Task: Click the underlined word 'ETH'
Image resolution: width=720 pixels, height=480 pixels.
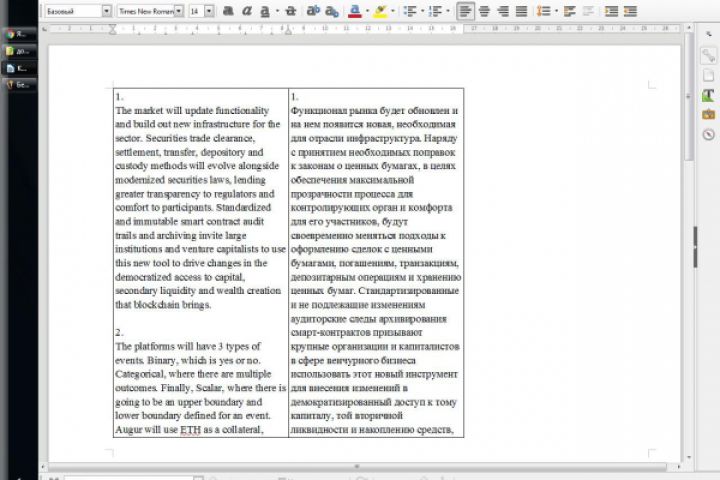Action: pyautogui.click(x=191, y=430)
